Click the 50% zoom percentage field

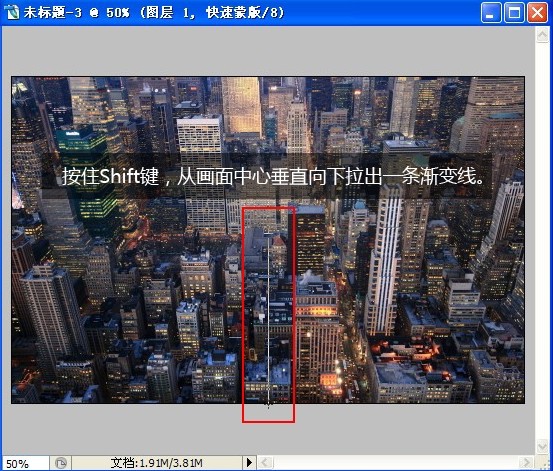(25, 463)
